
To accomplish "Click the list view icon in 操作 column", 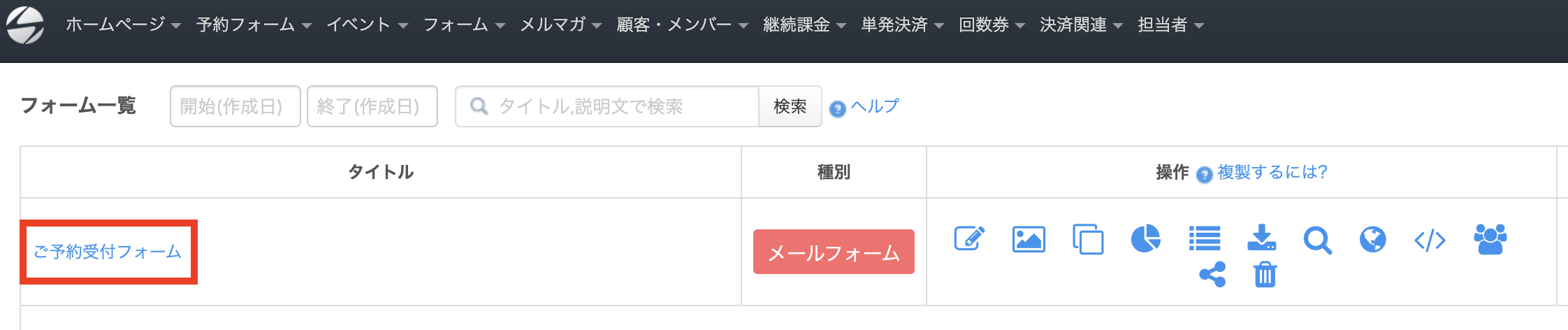I will (1205, 239).
